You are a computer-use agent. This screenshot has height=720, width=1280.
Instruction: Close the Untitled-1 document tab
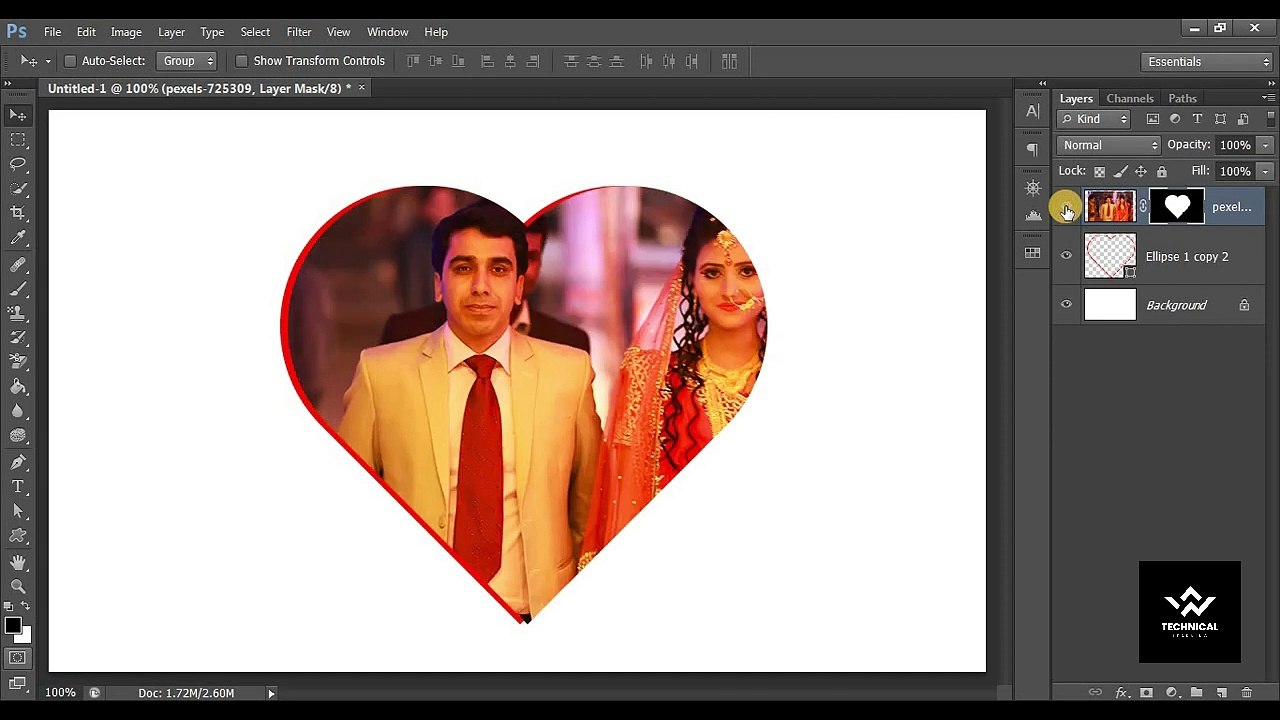point(362,88)
